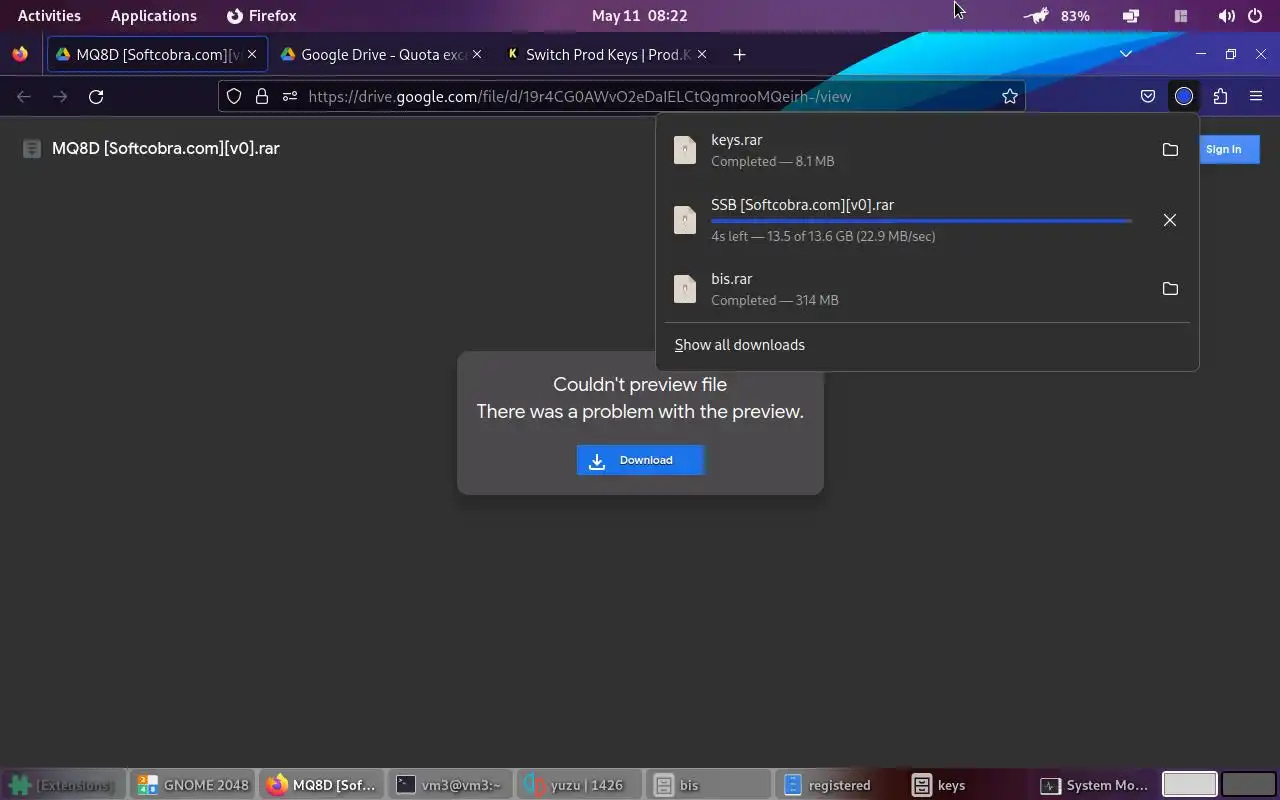
Task: Open the clock and calendar May 11 08:22
Action: pos(639,16)
